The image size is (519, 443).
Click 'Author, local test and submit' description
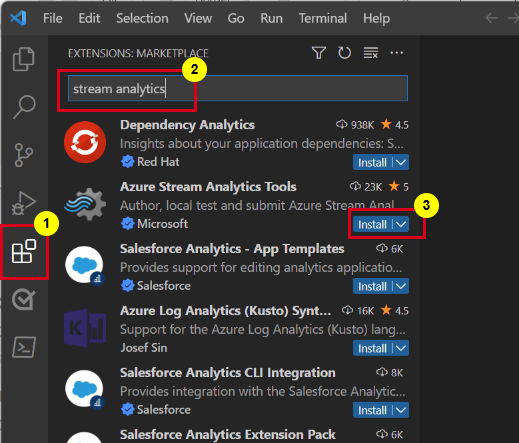click(x=257, y=206)
